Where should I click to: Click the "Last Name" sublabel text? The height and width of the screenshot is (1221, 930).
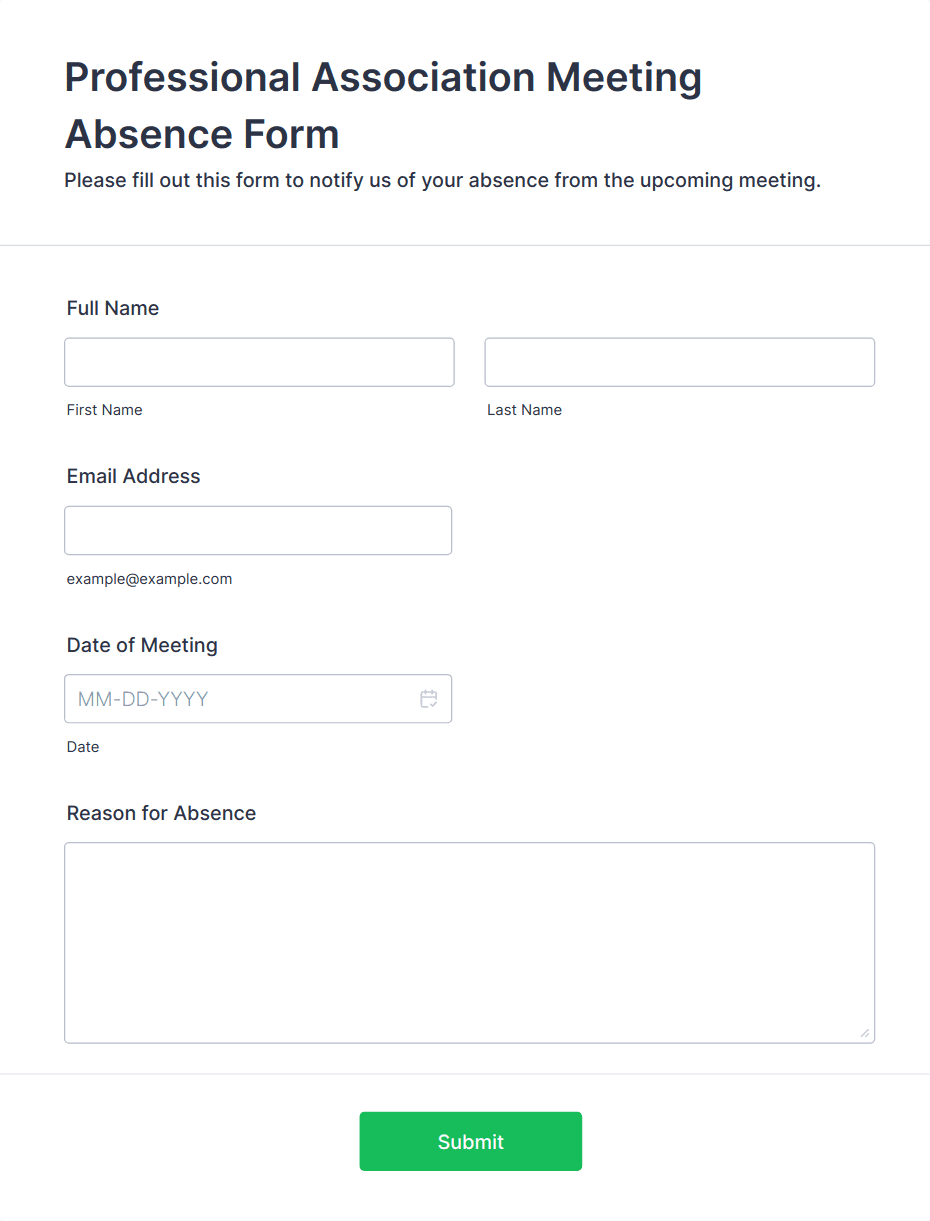click(x=524, y=410)
